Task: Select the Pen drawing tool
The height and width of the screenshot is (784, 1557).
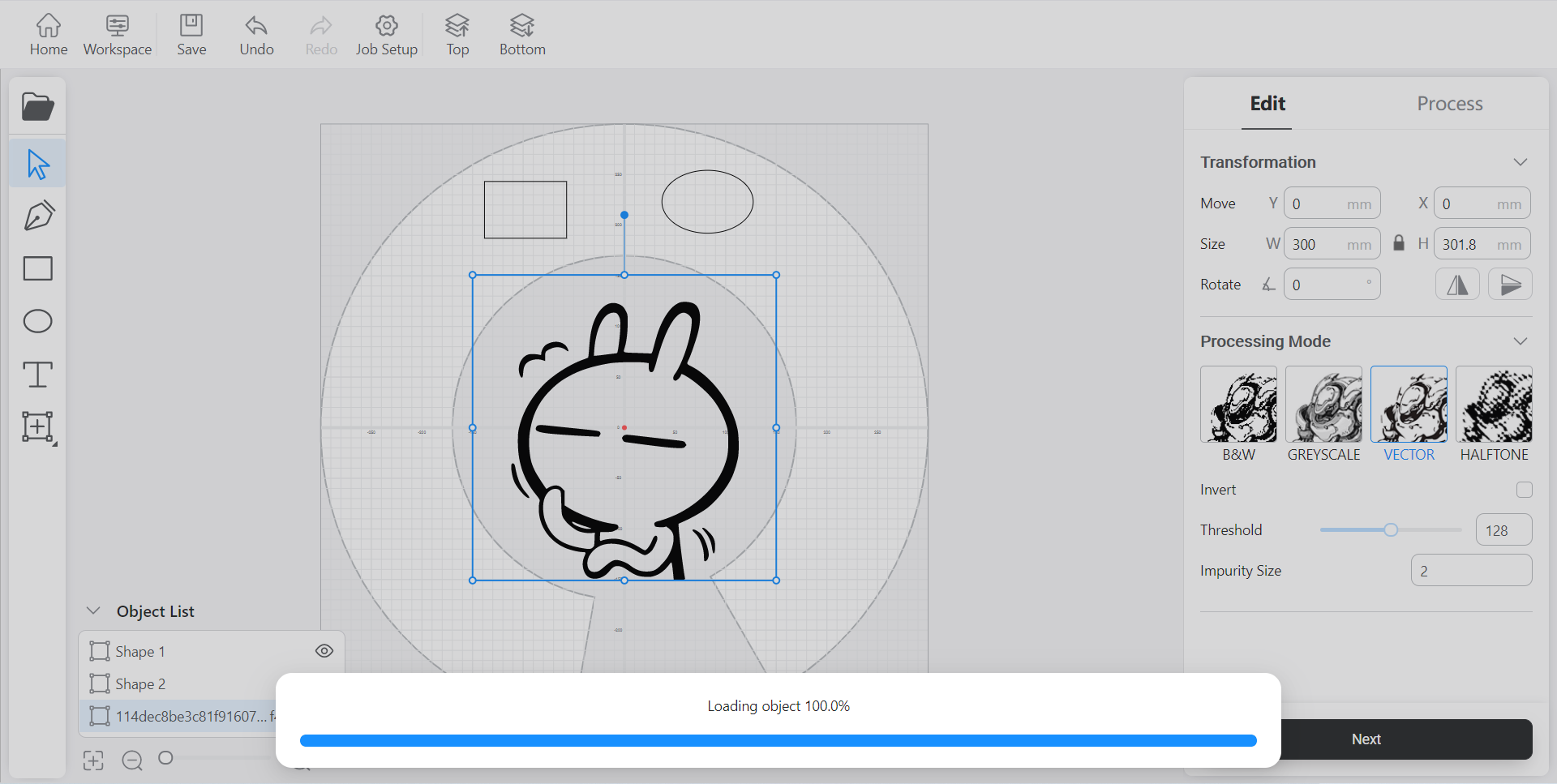Action: 39,216
